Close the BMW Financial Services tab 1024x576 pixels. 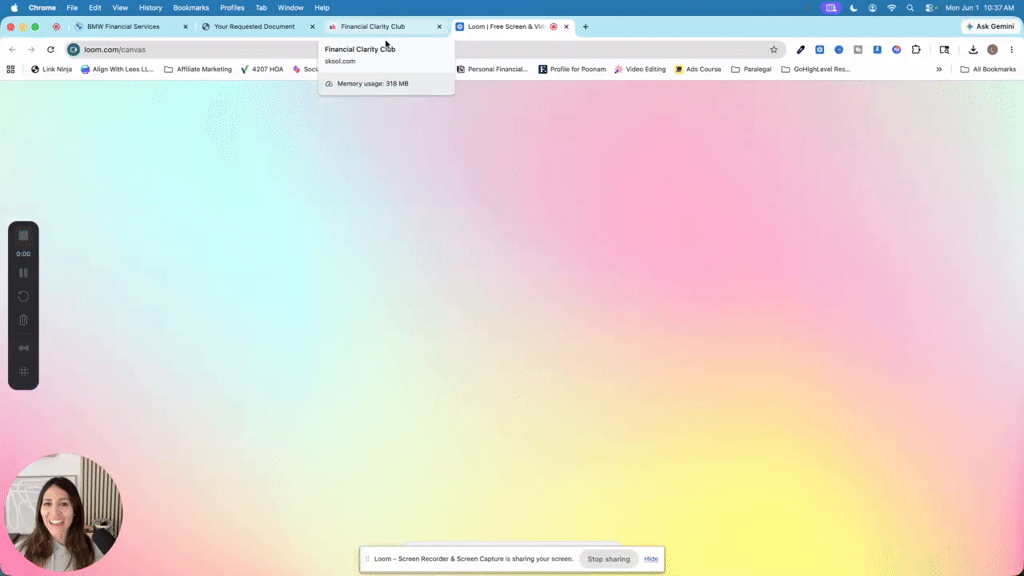coord(185,27)
